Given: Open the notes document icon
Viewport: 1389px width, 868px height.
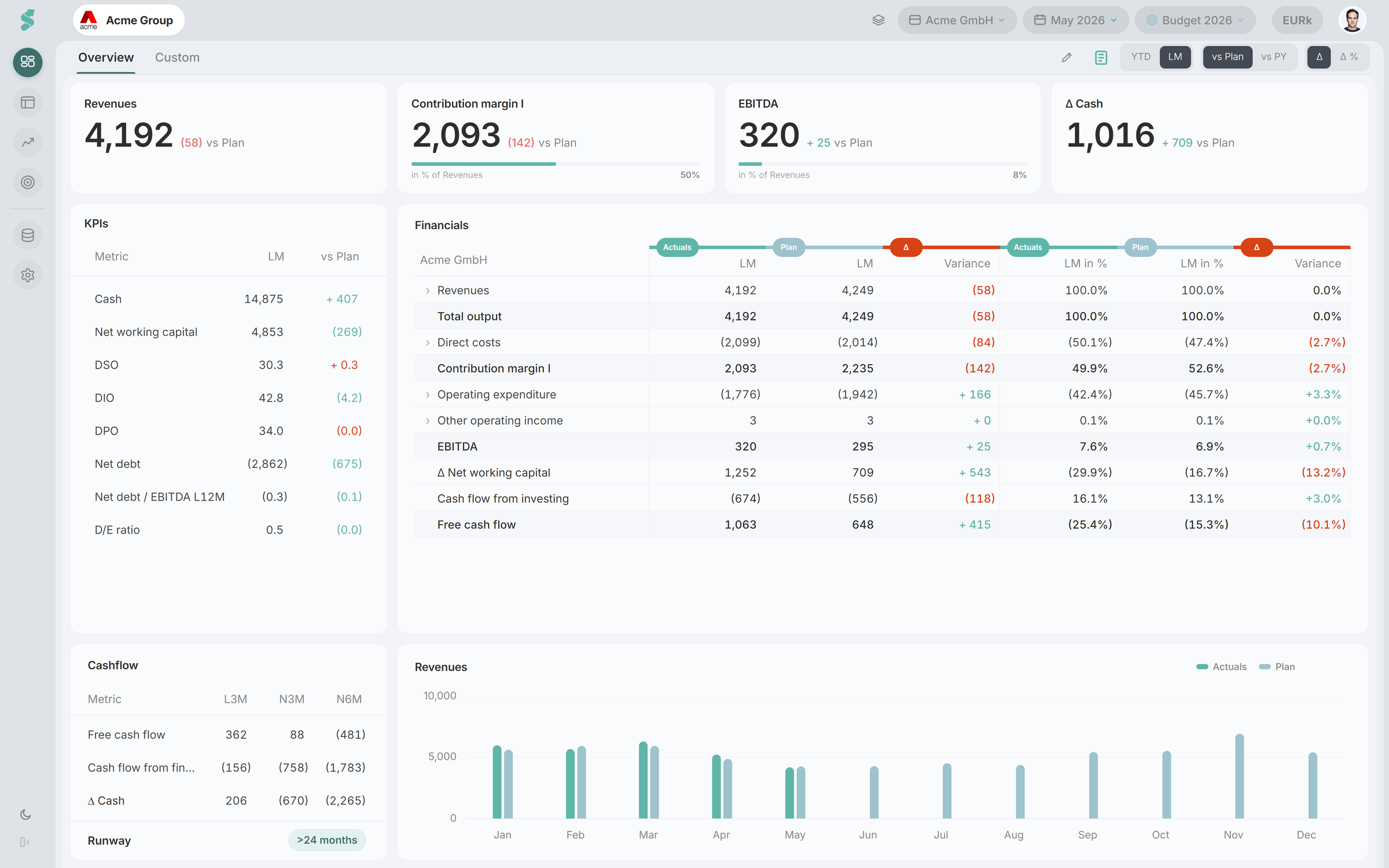Looking at the screenshot, I should click(x=1101, y=57).
